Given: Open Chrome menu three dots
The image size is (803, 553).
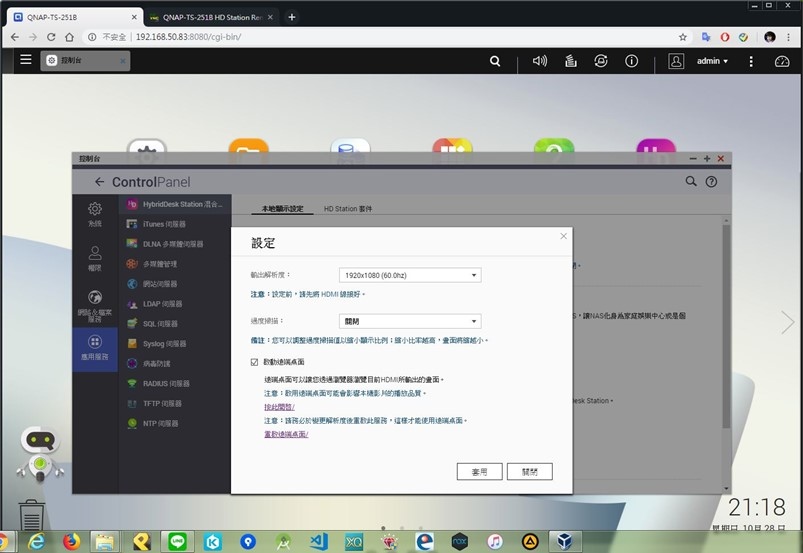Looking at the screenshot, I should (789, 37).
